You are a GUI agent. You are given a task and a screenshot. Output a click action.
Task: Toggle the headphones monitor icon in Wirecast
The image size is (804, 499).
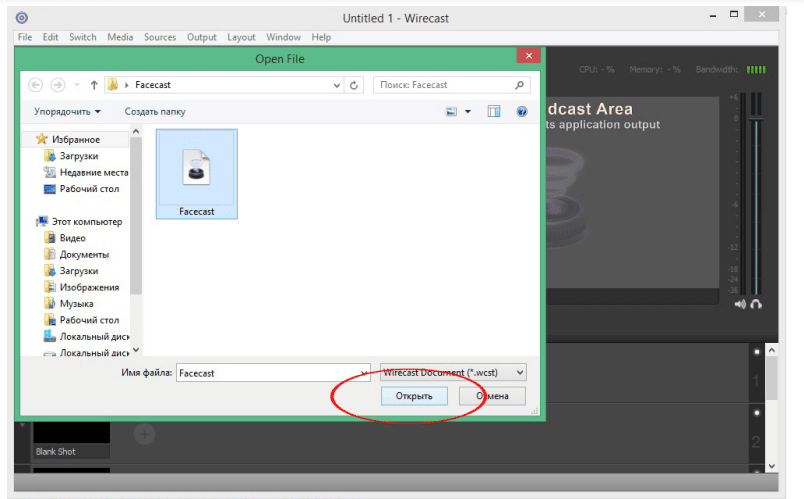756,305
